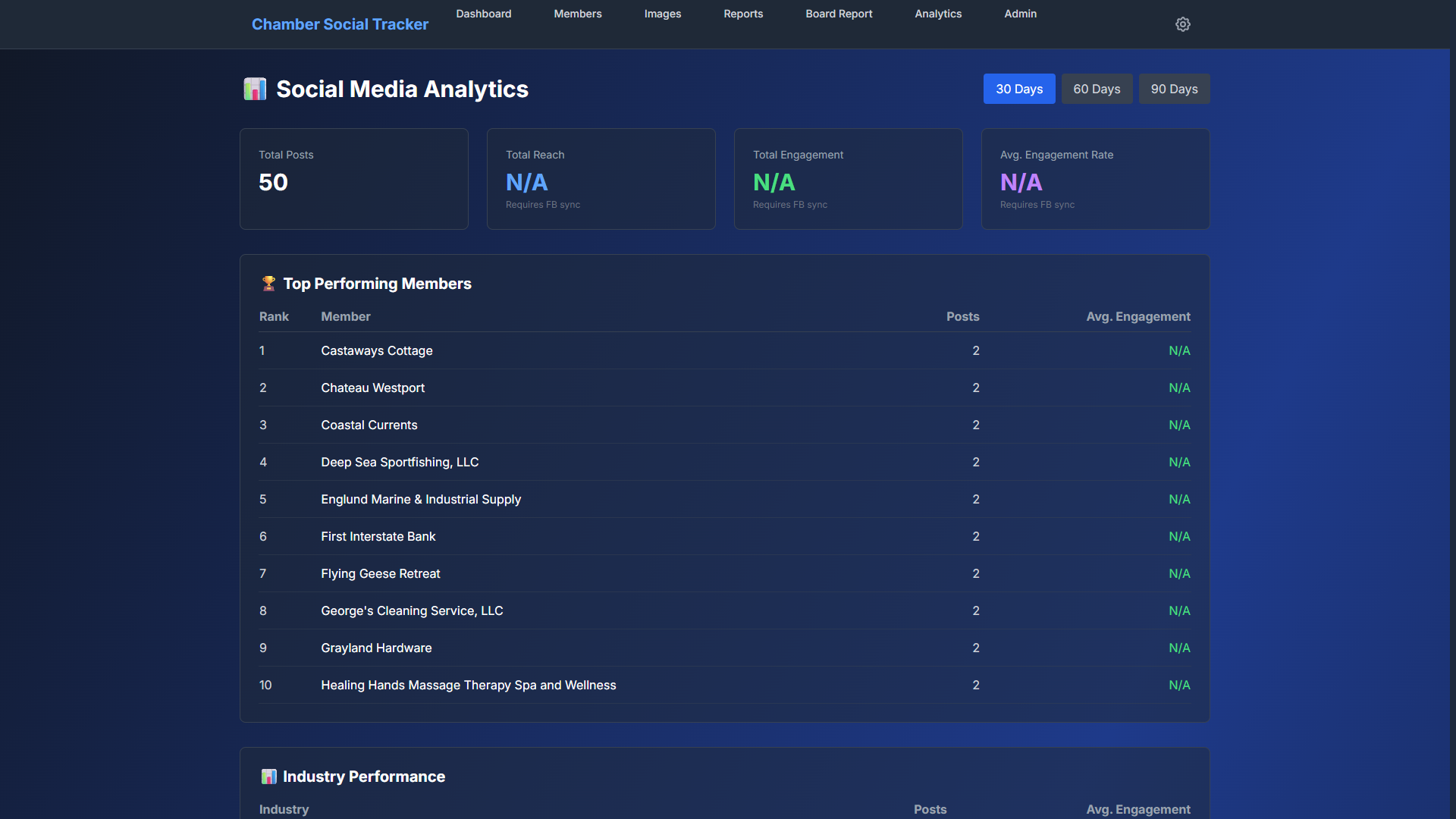This screenshot has height=819, width=1456.
Task: Click the Total Reach N/A value
Action: pos(526,182)
